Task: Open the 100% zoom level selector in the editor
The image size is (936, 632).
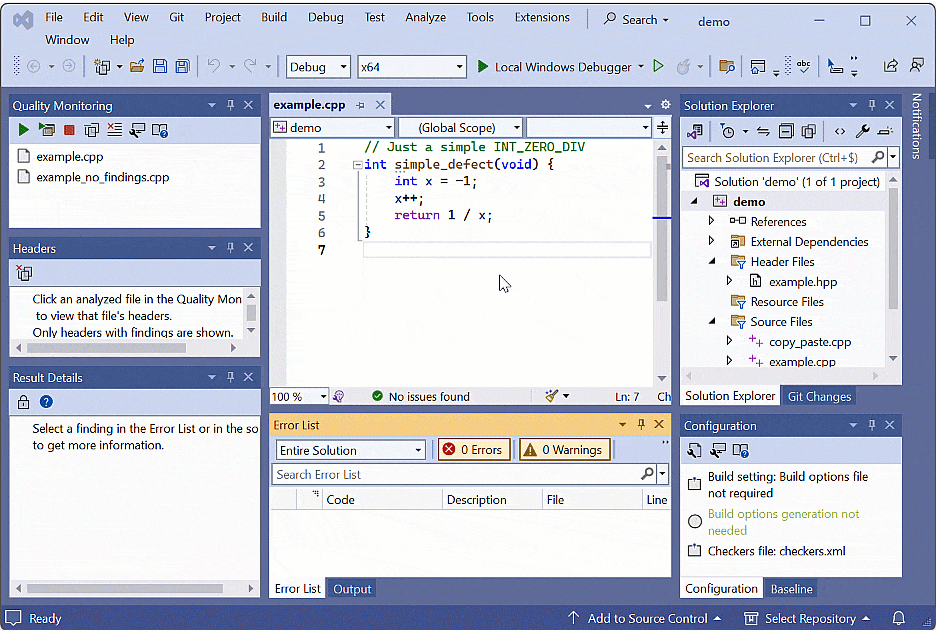Action: 298,396
